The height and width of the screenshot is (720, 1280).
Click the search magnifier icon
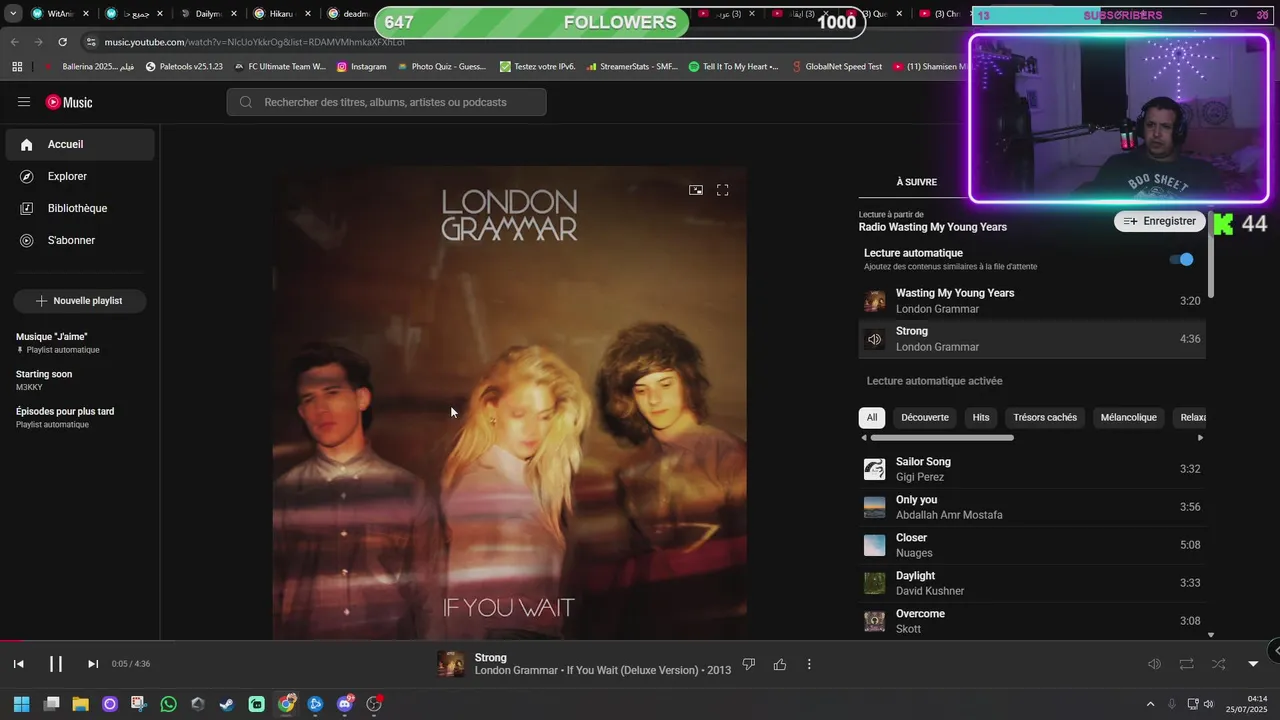tap(245, 102)
